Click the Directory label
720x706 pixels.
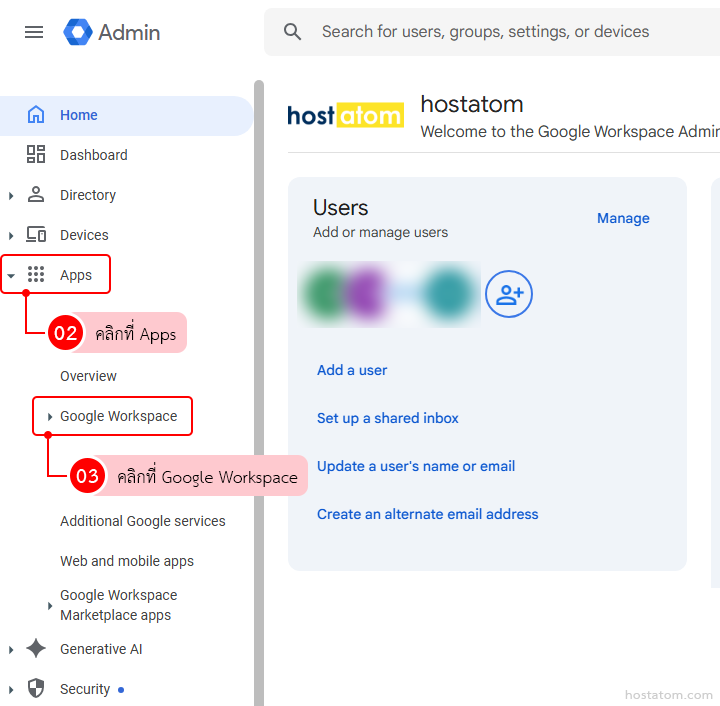point(88,195)
